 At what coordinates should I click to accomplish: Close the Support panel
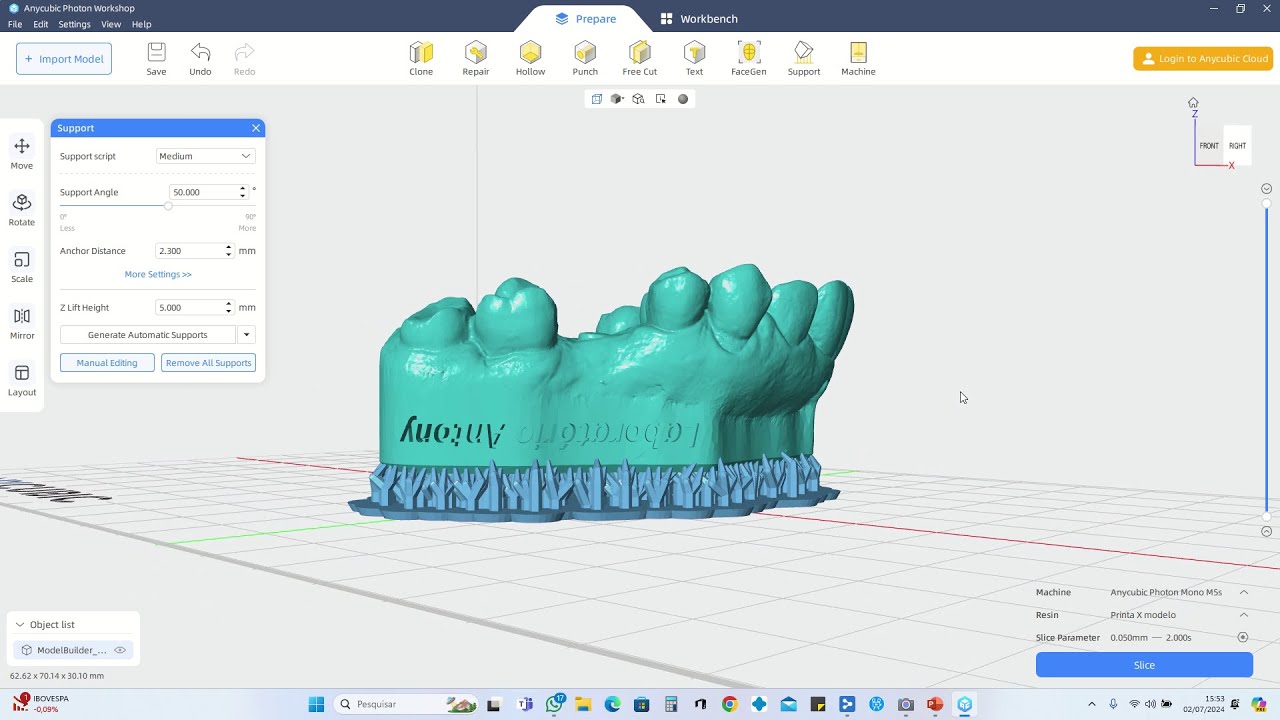point(256,128)
